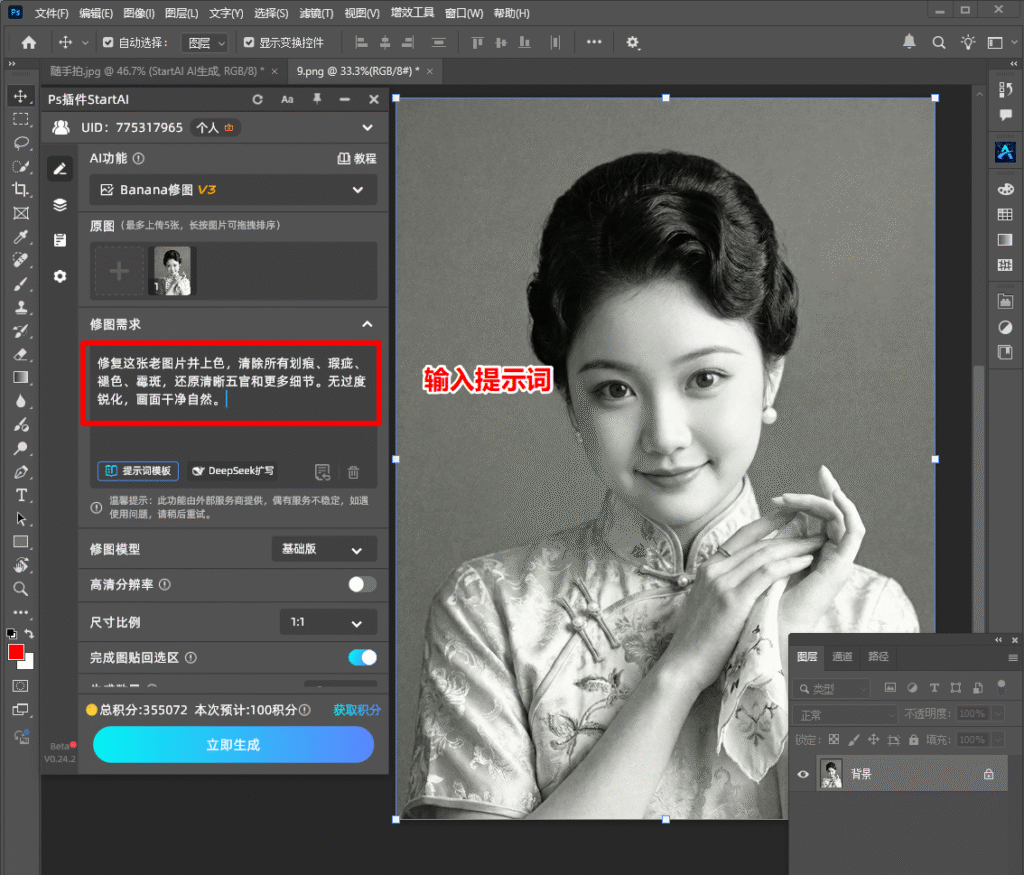Open the 滤镜(T) menu

[x=316, y=13]
